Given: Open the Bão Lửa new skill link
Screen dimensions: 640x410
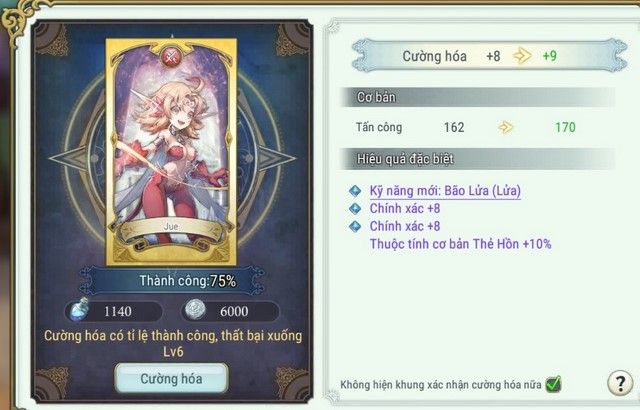Looking at the screenshot, I should (x=445, y=191).
